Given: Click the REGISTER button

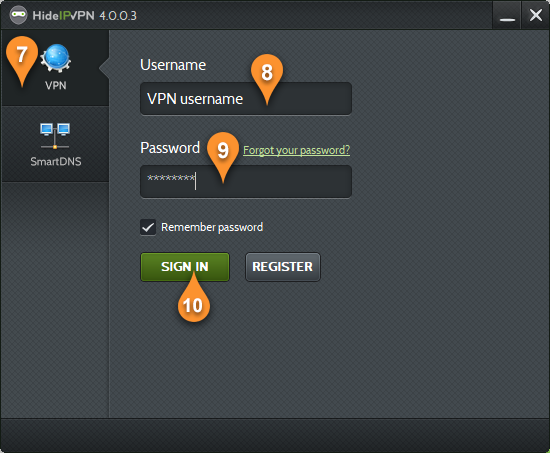Looking at the screenshot, I should (x=283, y=267).
